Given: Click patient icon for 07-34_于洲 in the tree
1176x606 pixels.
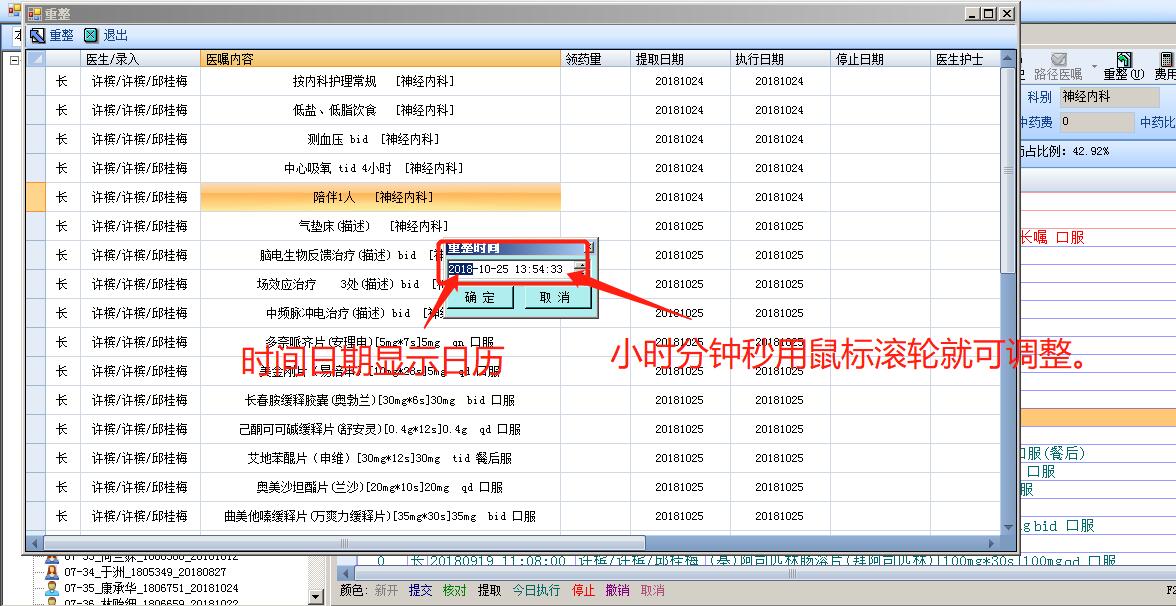Looking at the screenshot, I should point(52,573).
